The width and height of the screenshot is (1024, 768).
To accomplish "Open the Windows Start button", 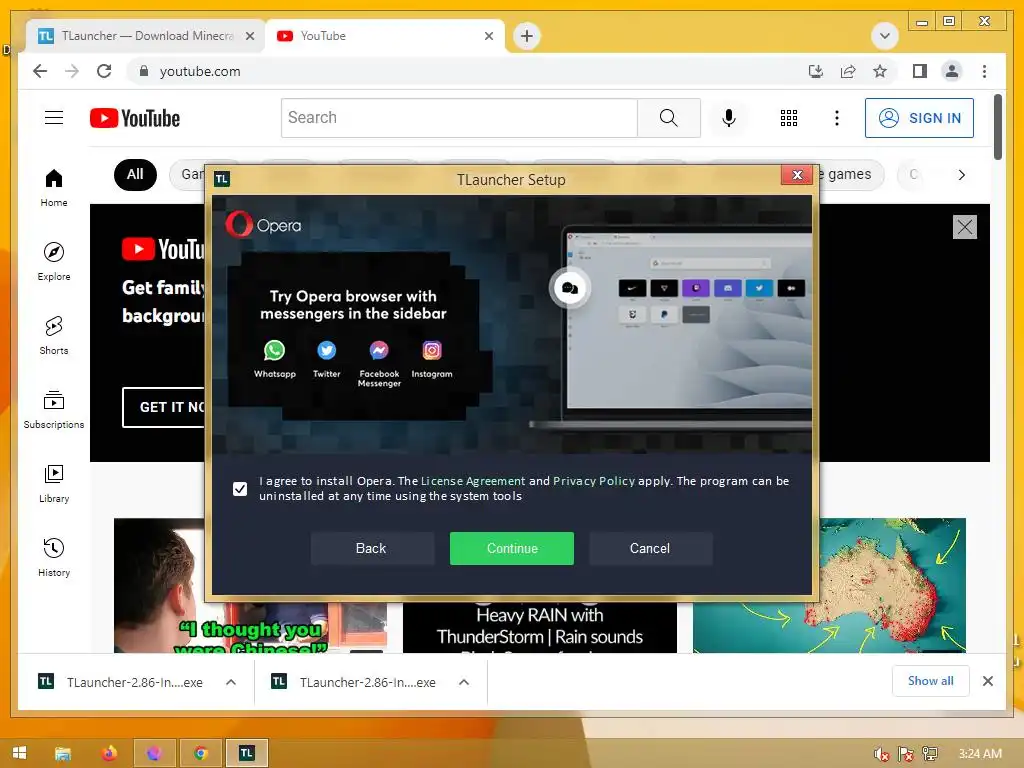I will click(20, 753).
